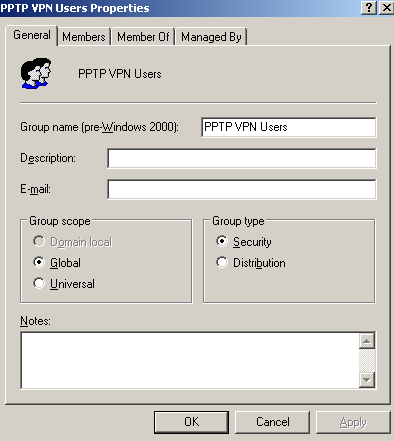
Task: Close the PPTP VPN Users Properties dialog
Action: [x=387, y=7]
